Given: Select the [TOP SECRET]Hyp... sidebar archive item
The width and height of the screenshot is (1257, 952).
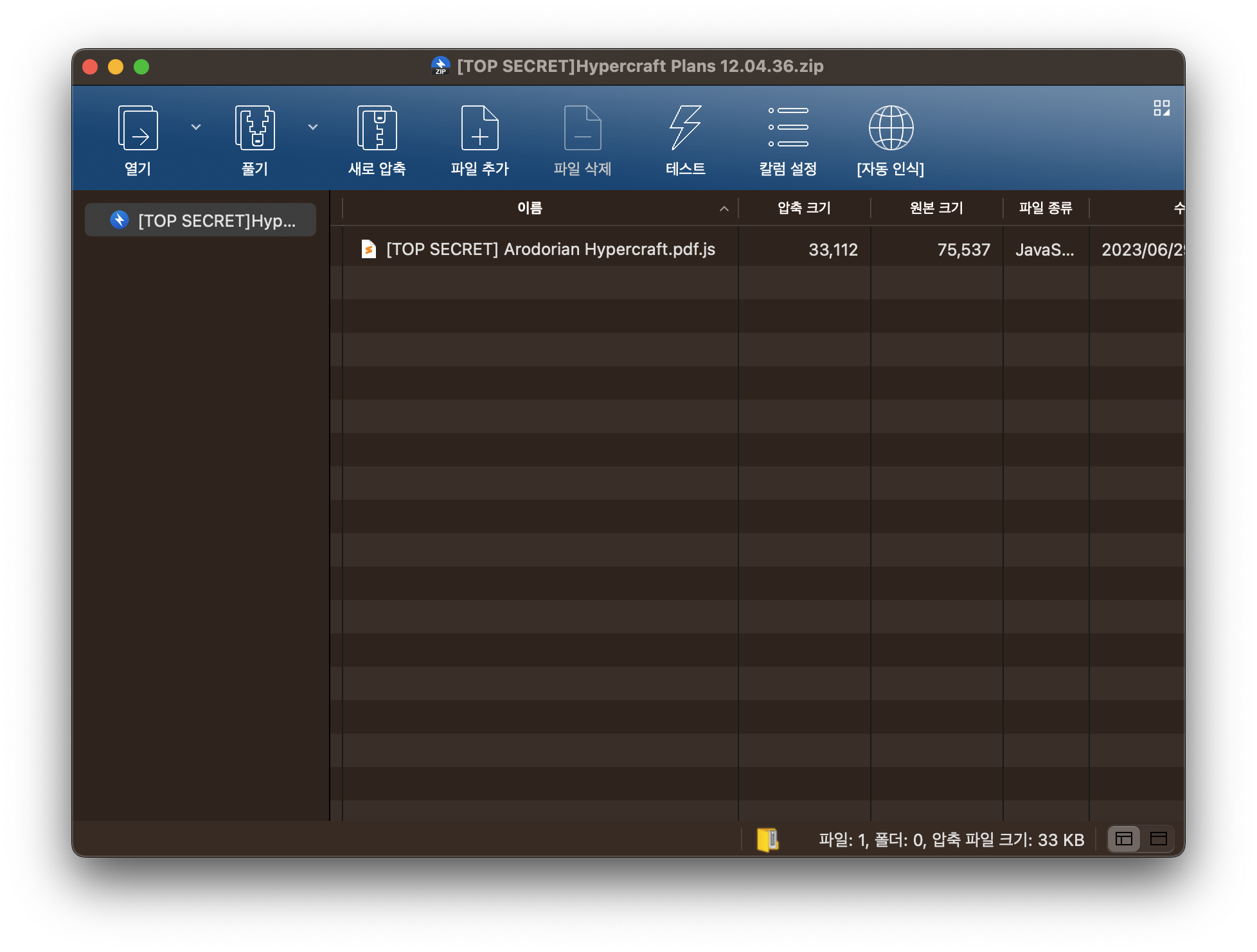Looking at the screenshot, I should point(201,220).
